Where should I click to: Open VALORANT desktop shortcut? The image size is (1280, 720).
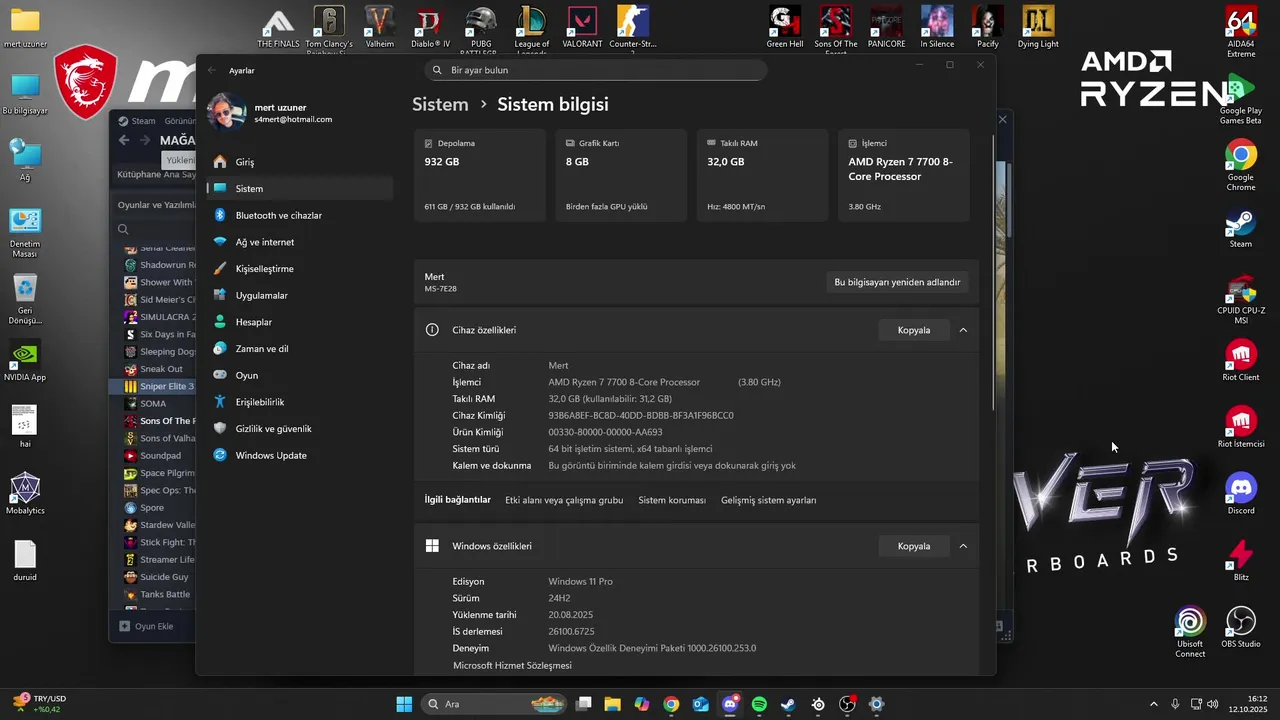pyautogui.click(x=582, y=27)
